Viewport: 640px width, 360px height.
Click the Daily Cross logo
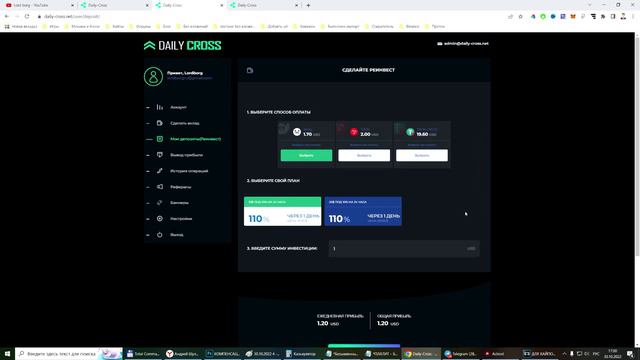coord(182,45)
